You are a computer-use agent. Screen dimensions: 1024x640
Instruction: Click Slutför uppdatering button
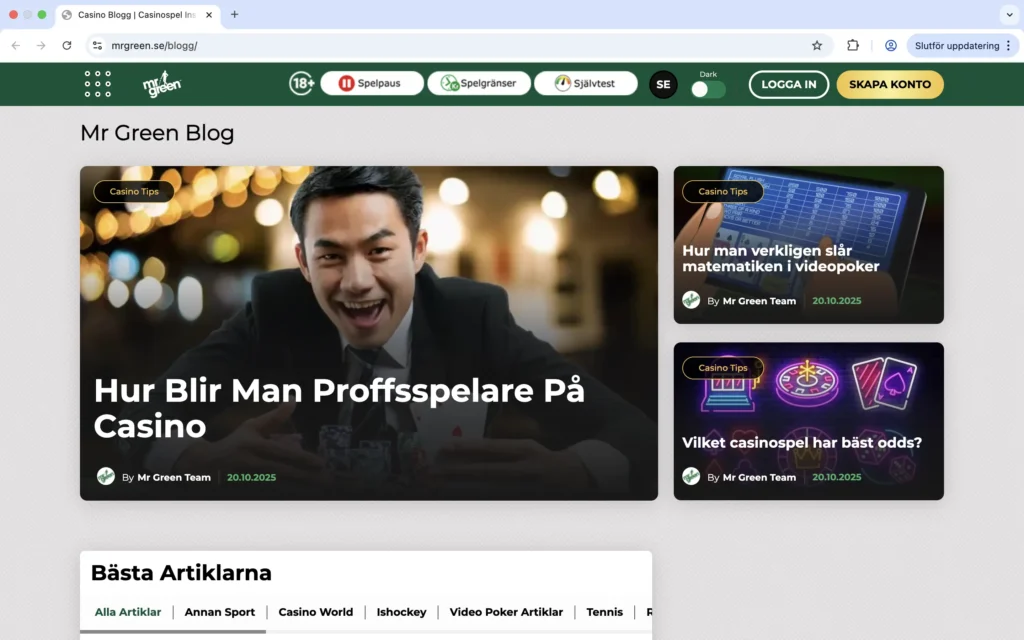tap(957, 46)
